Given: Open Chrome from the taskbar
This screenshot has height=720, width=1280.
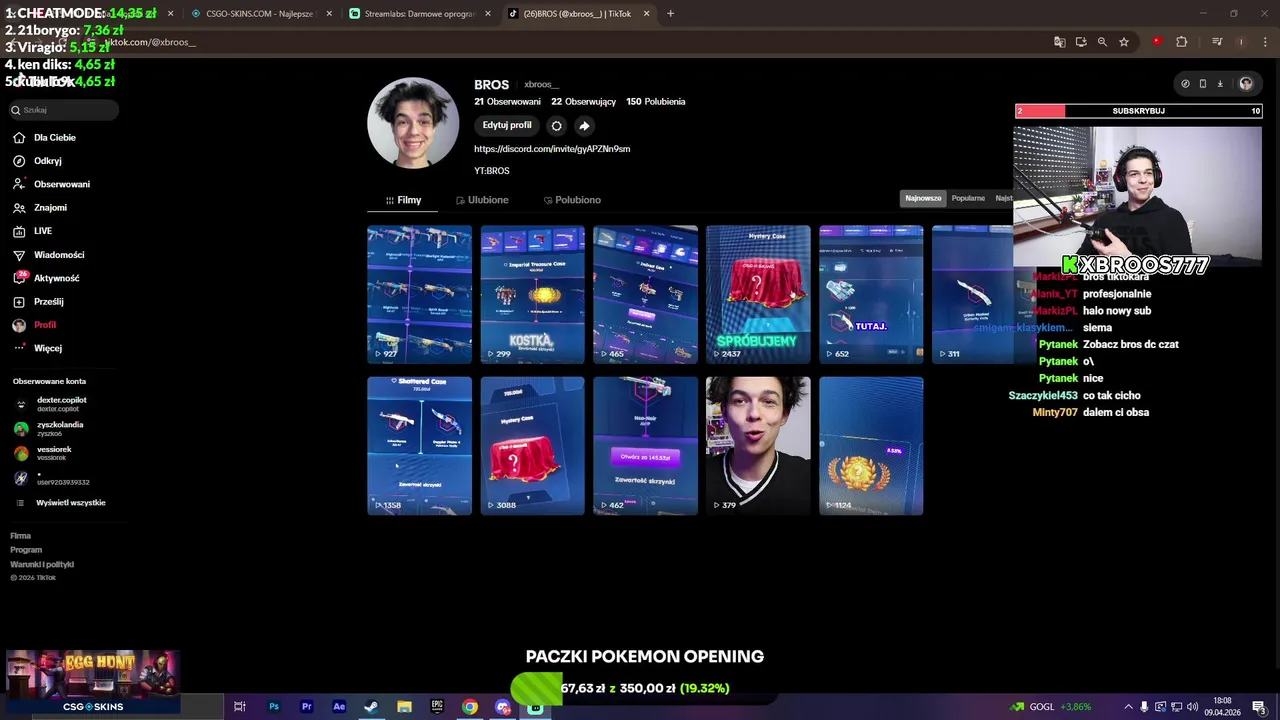Looking at the screenshot, I should pos(470,707).
